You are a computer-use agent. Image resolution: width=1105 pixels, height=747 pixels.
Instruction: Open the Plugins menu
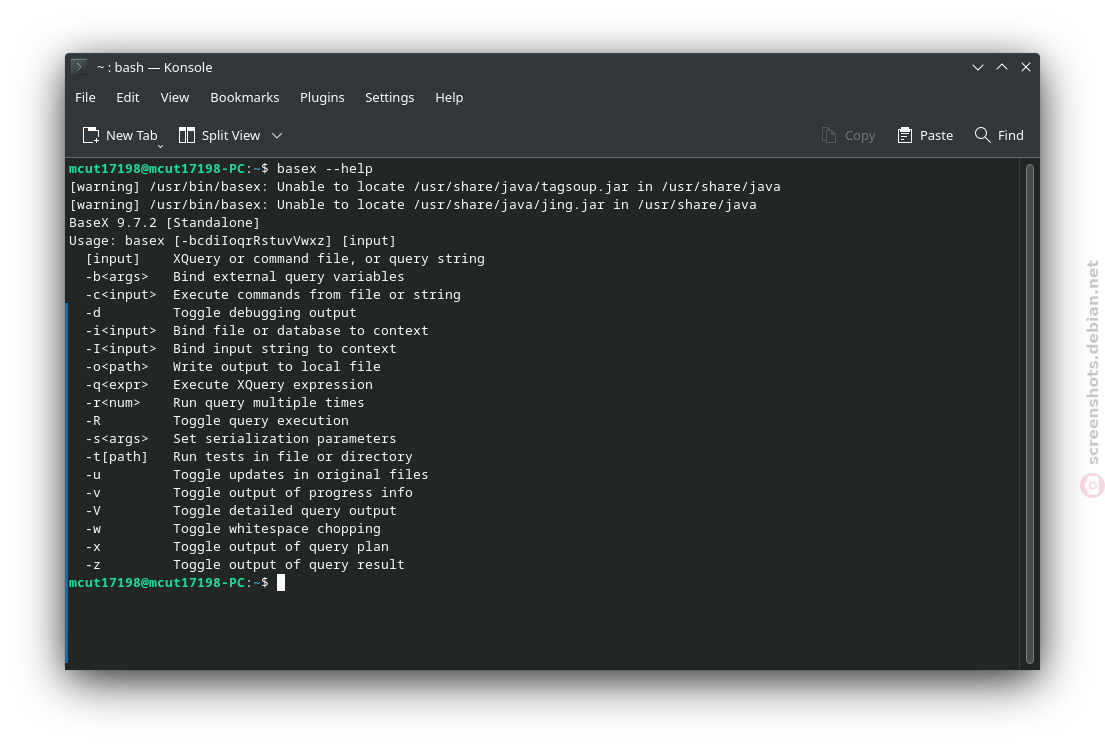pyautogui.click(x=322, y=97)
